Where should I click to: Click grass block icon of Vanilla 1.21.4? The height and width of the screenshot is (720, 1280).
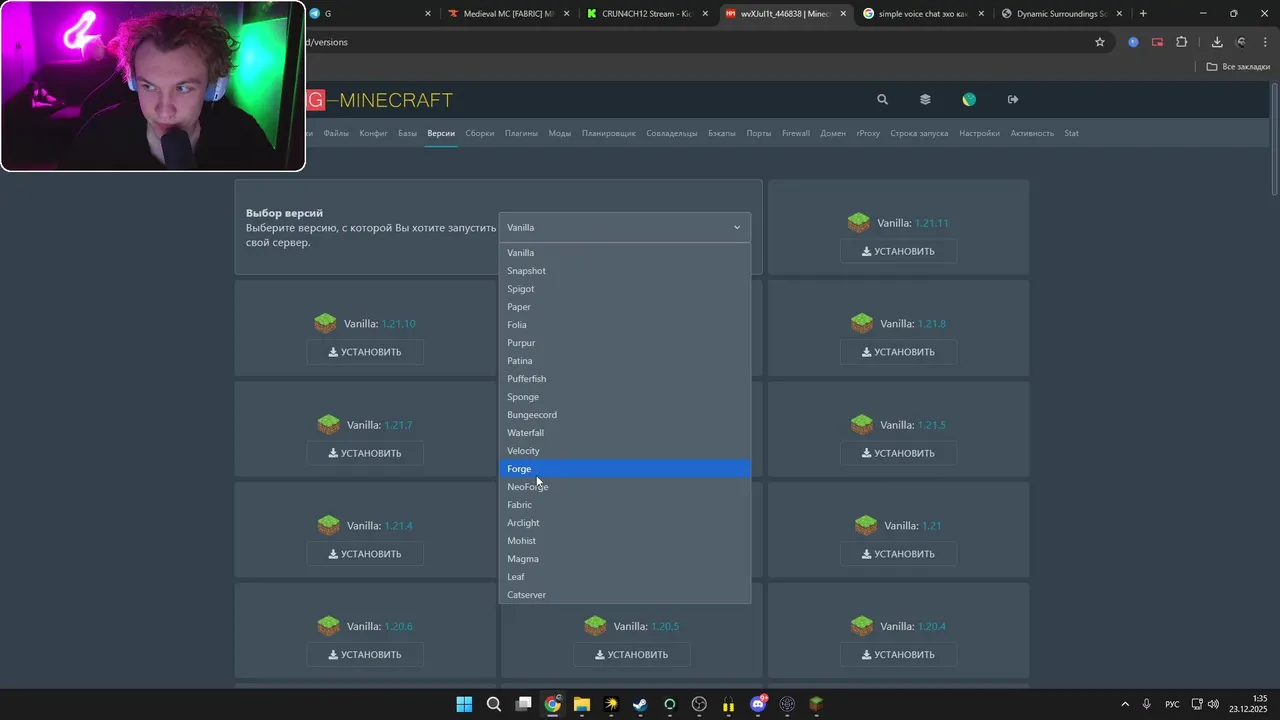pos(328,525)
